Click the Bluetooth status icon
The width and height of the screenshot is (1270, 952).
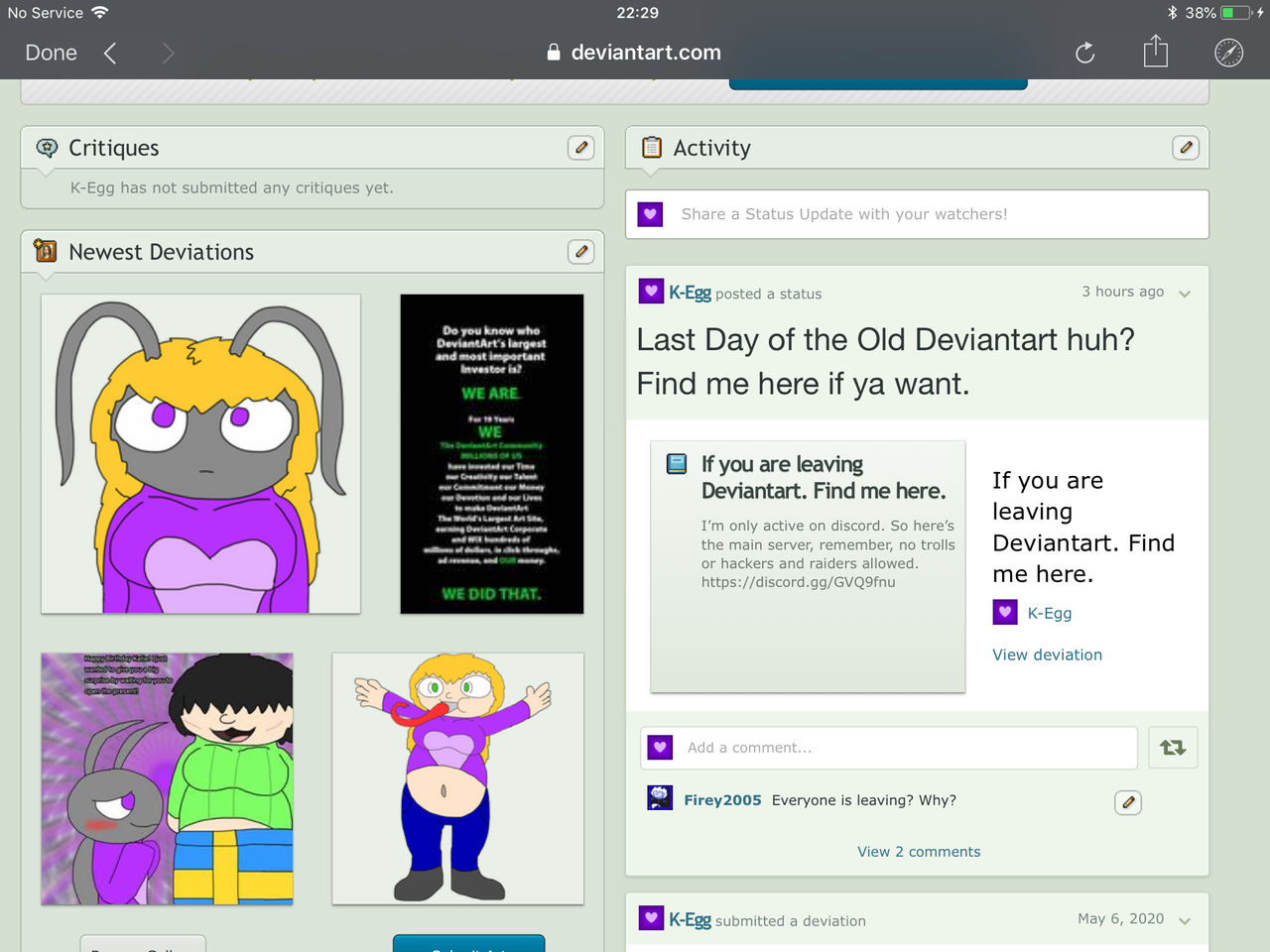pos(1172,13)
